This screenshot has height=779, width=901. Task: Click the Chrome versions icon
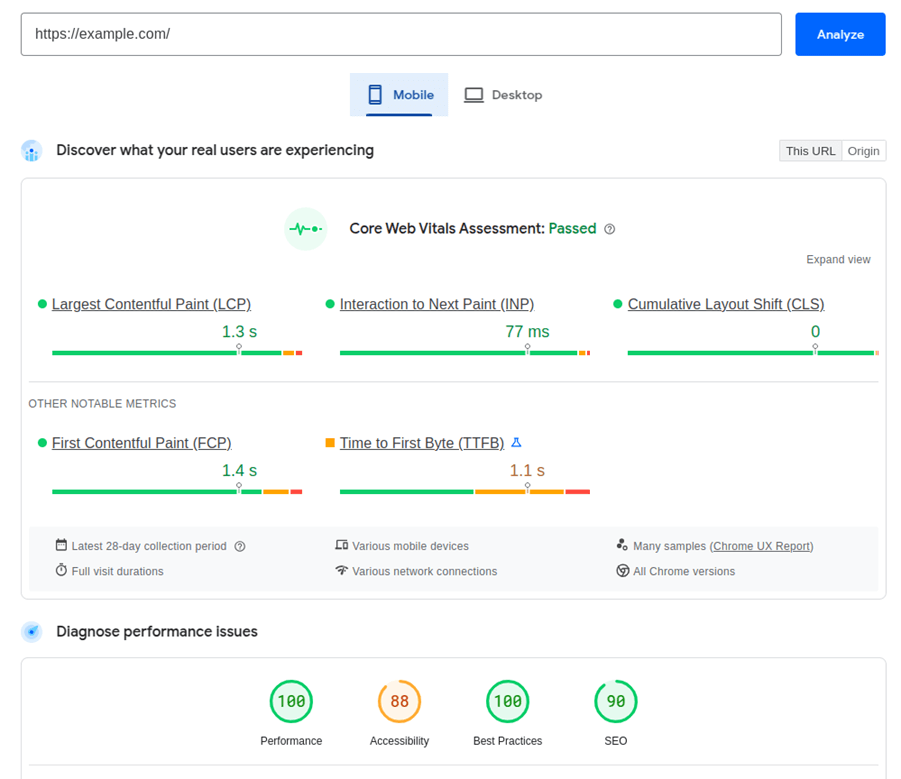pyautogui.click(x=623, y=570)
